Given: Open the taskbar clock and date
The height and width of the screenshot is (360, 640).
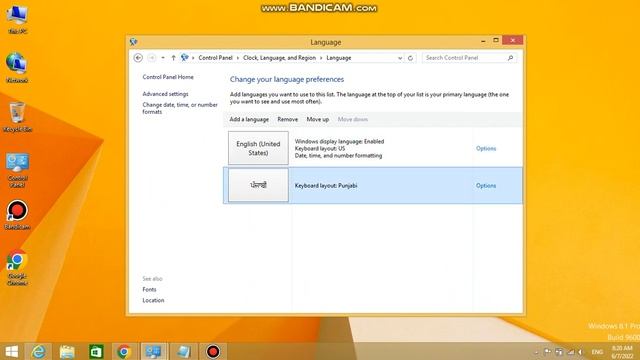Looking at the screenshot, I should (x=622, y=352).
